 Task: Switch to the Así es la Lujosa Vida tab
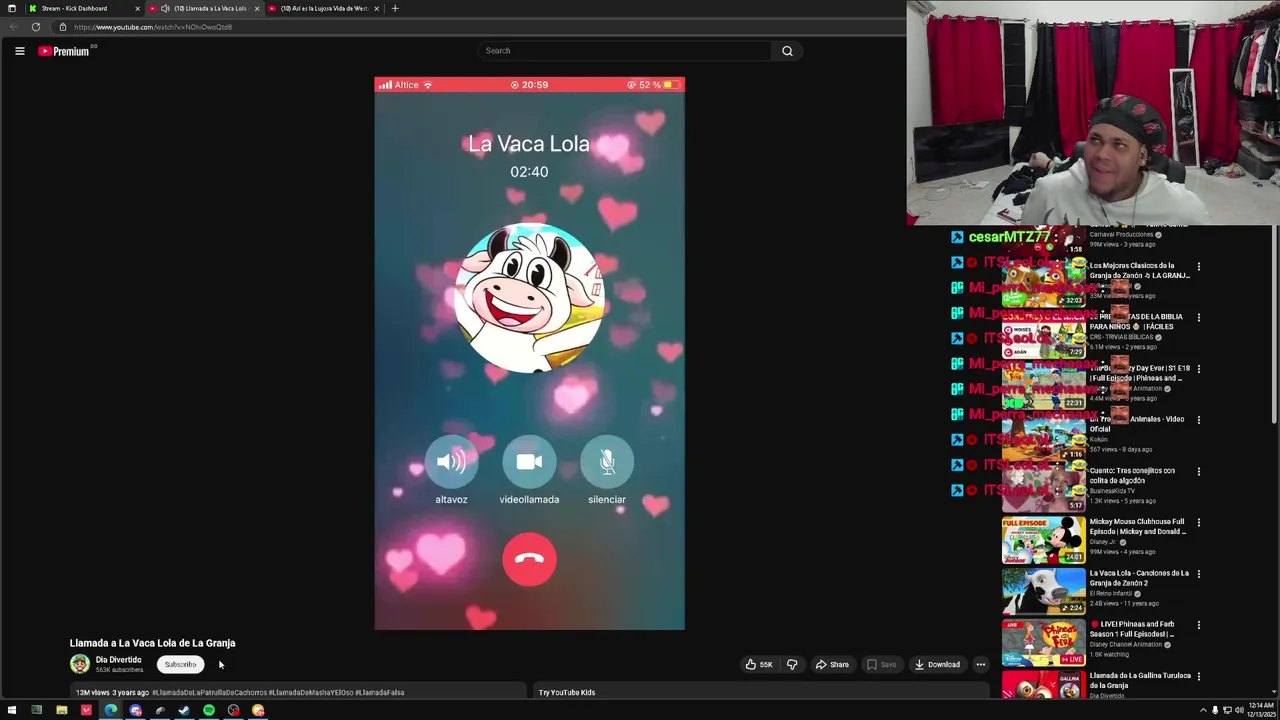[322, 8]
